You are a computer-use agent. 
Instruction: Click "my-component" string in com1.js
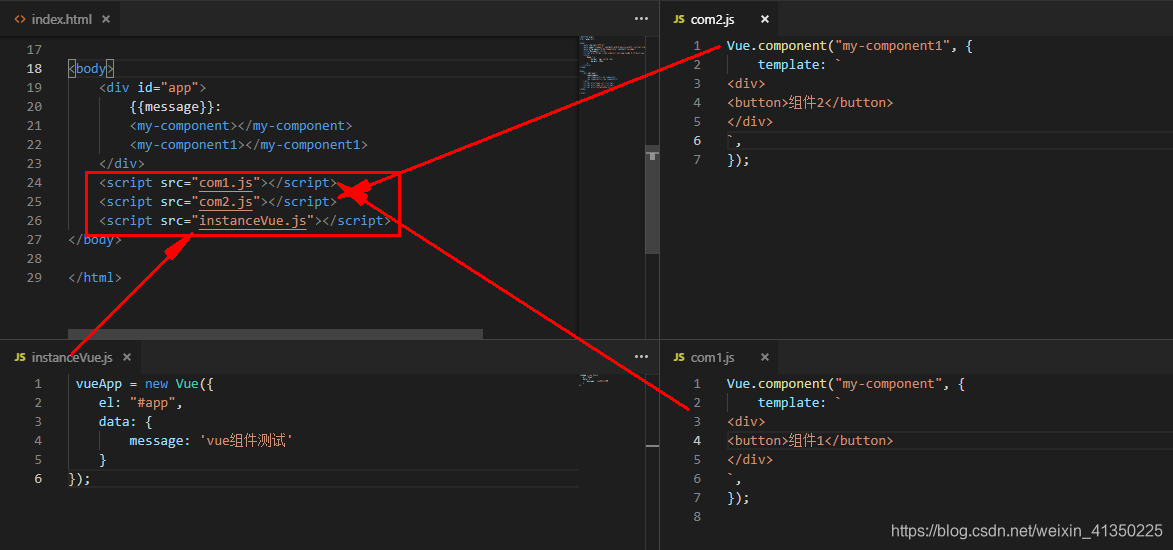[889, 383]
